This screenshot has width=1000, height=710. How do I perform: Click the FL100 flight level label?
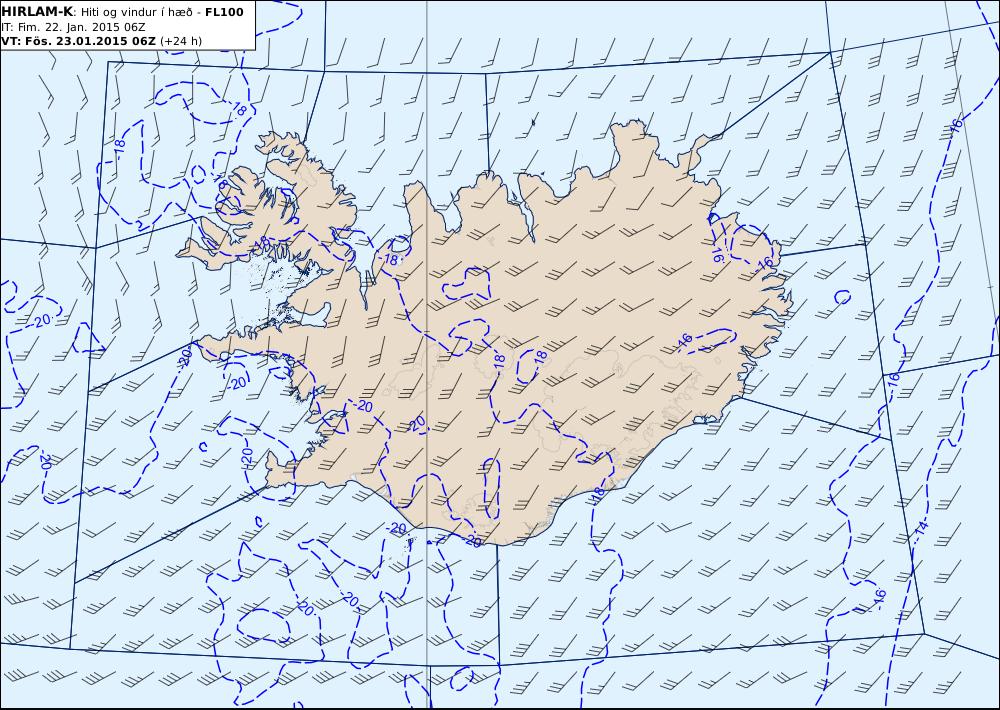[x=224, y=12]
